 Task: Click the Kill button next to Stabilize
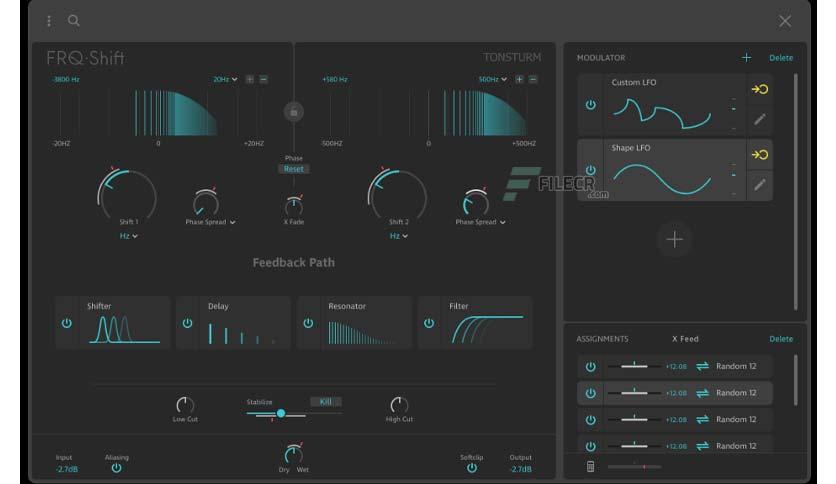coord(326,402)
